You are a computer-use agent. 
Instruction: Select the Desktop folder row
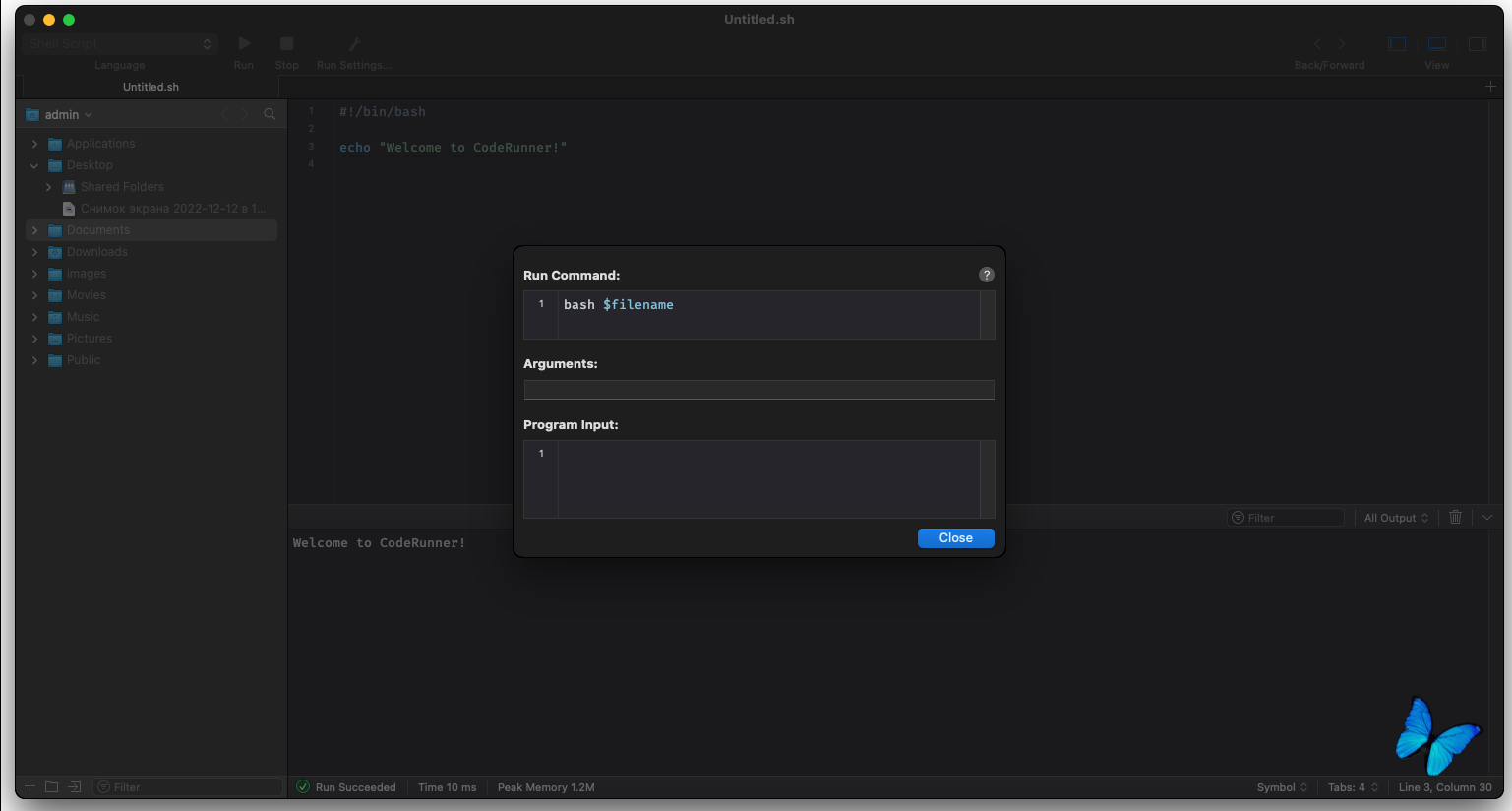151,165
